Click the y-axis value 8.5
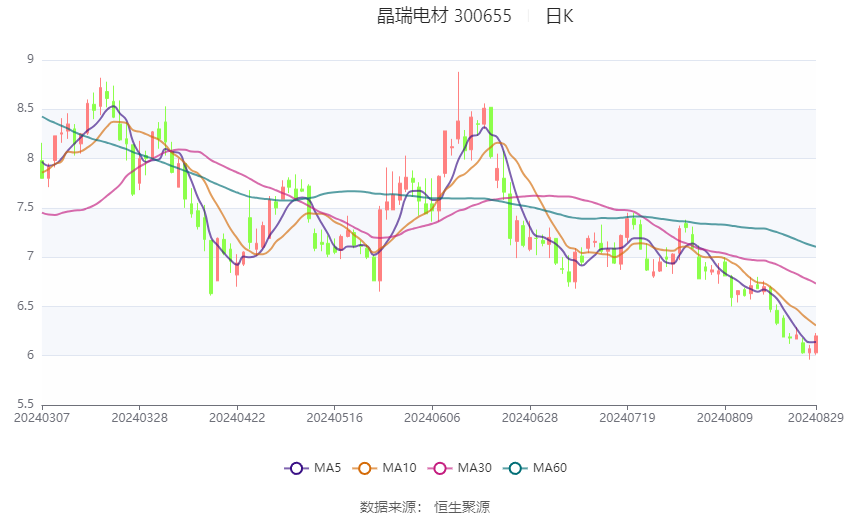Viewport: 850px width, 517px height. coord(25,108)
